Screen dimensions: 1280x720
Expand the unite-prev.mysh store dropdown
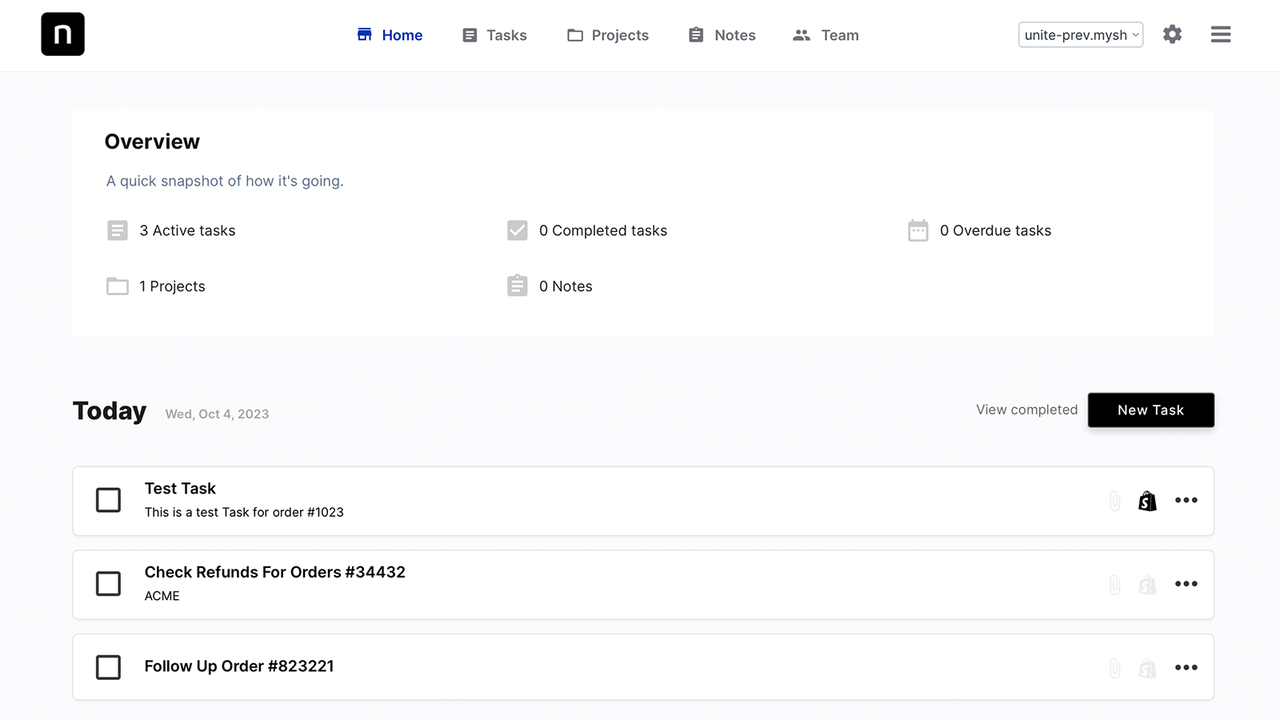click(x=1081, y=35)
